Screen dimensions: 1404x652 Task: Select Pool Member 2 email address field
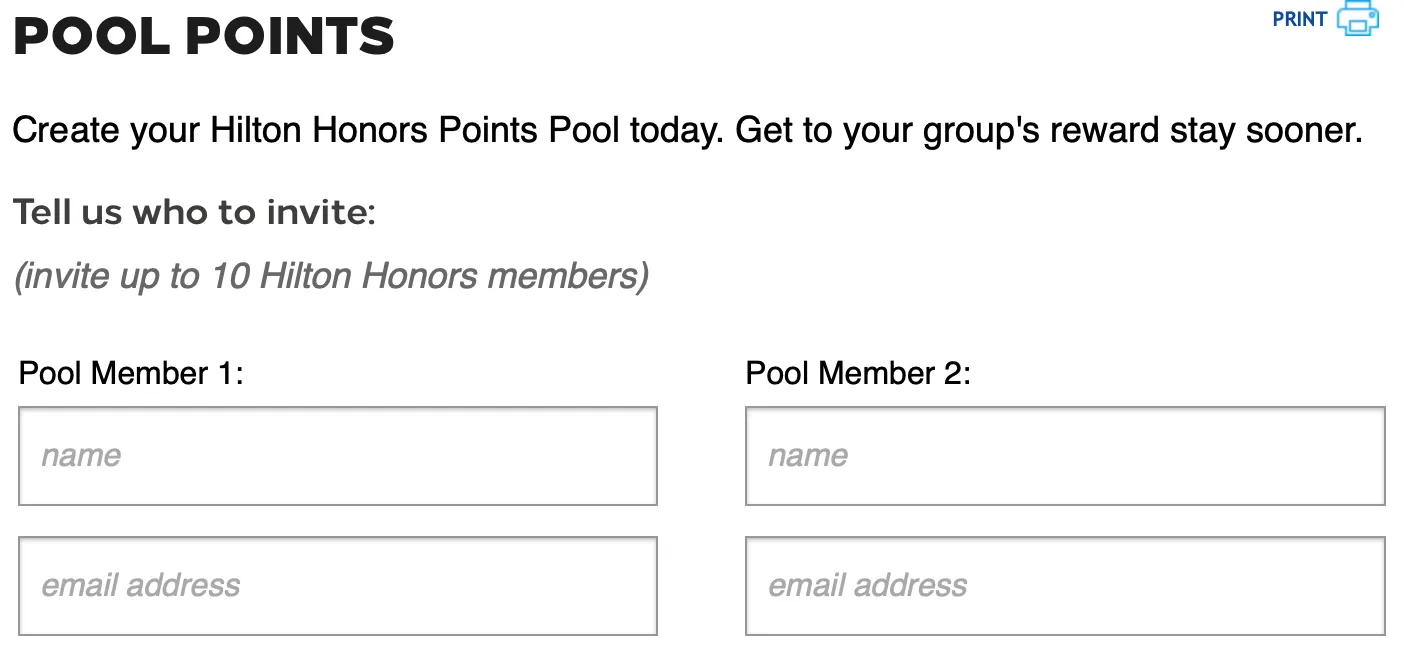[1065, 586]
